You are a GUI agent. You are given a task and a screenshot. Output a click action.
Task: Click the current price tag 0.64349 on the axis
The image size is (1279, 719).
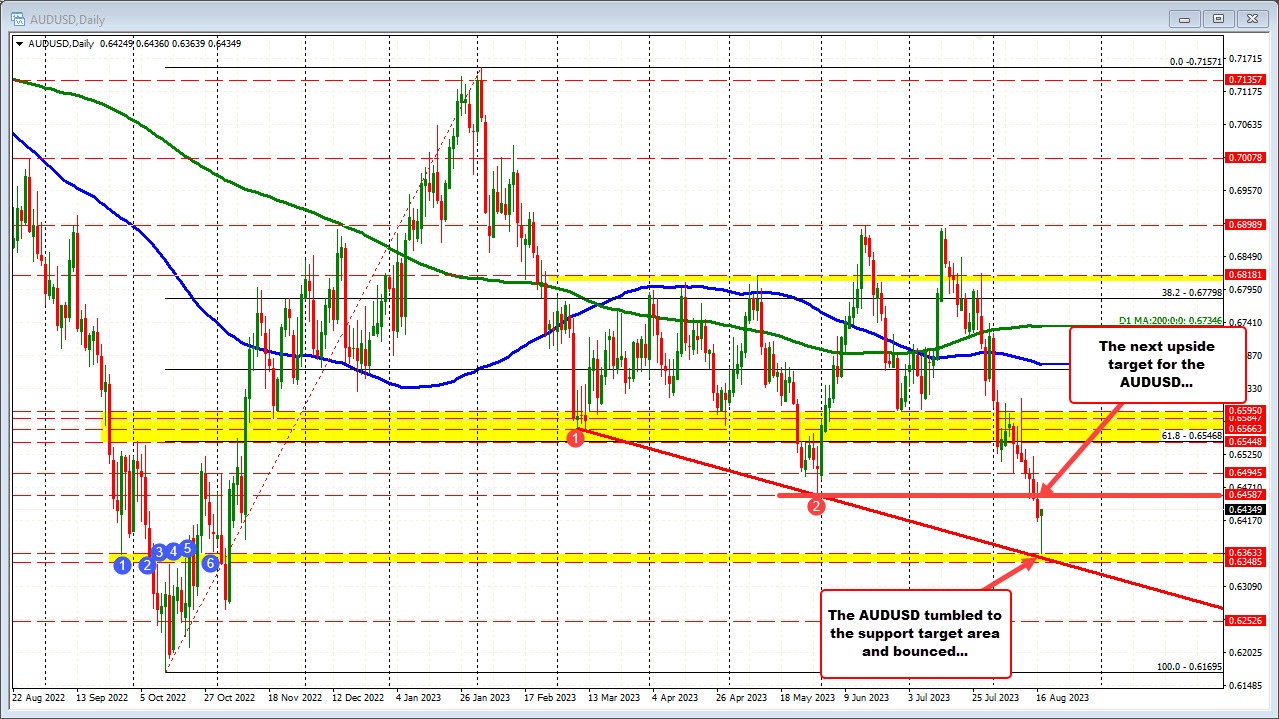[x=1244, y=509]
